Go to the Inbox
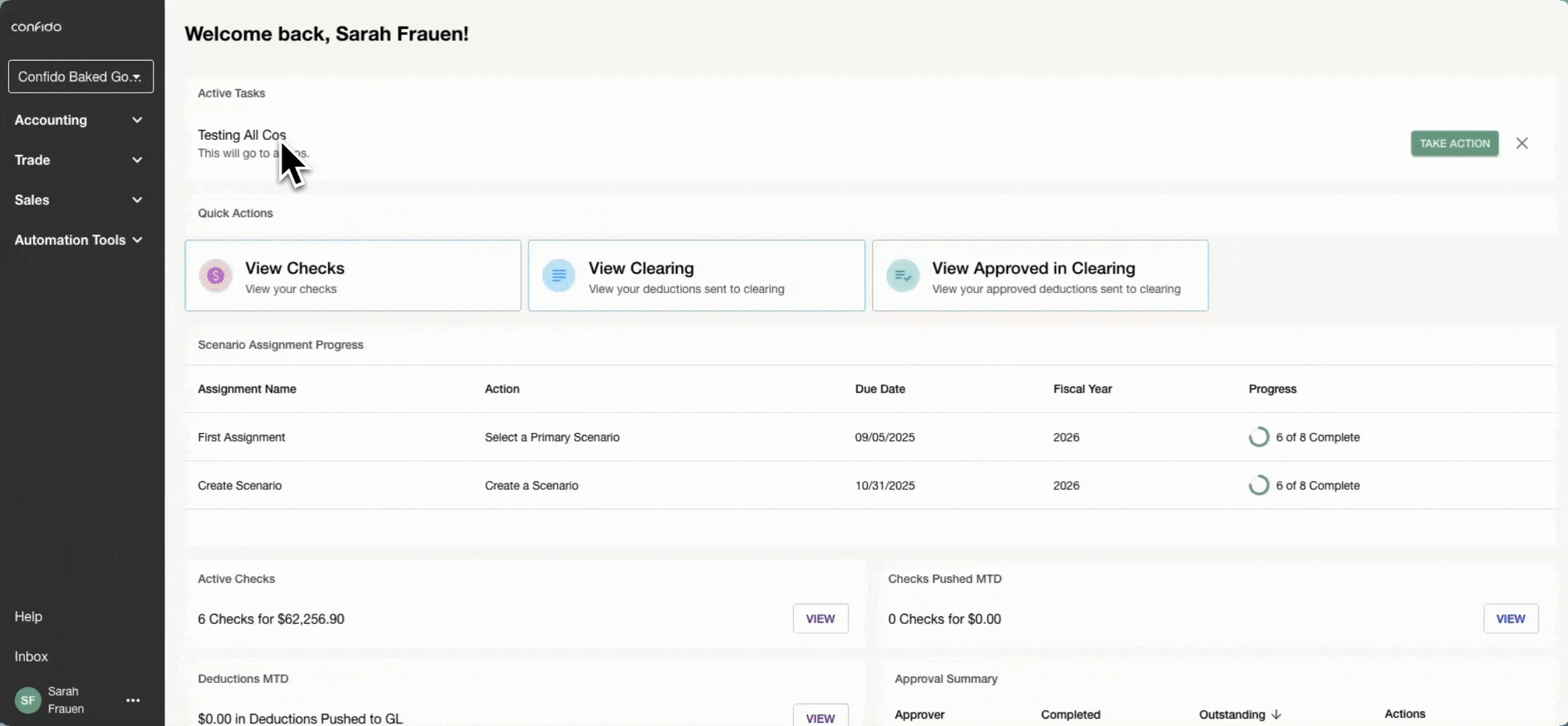1568x726 pixels. point(31,656)
